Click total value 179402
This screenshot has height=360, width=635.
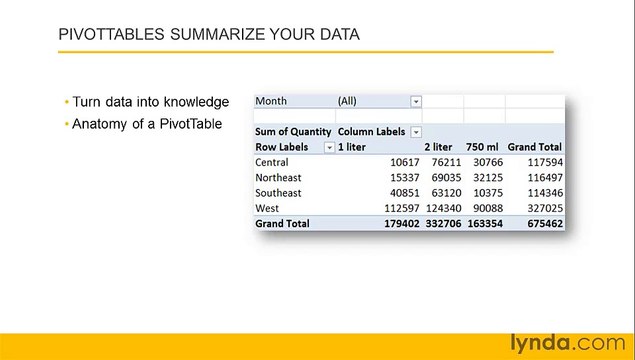[x=402, y=224]
